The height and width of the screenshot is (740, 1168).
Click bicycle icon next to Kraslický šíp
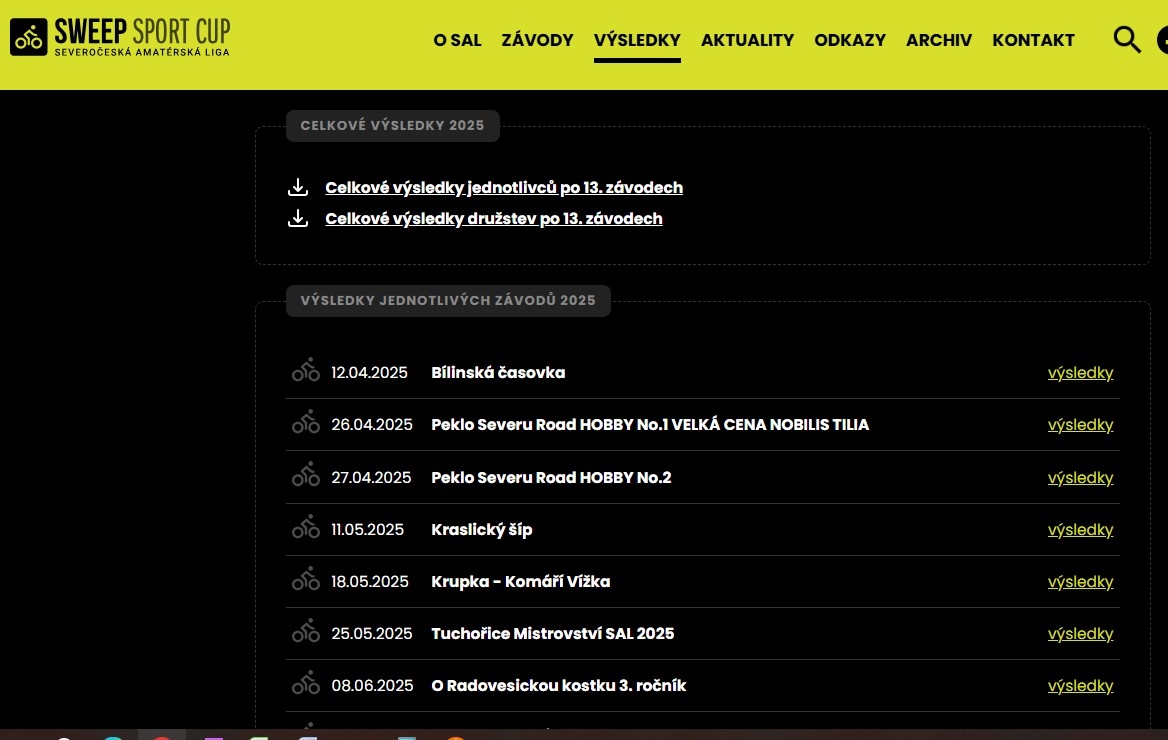[306, 529]
